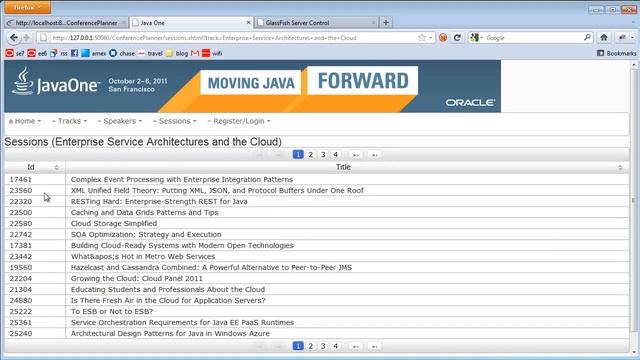
Task: Select row 'To ESB or Not to ESB?'
Action: click(317, 311)
